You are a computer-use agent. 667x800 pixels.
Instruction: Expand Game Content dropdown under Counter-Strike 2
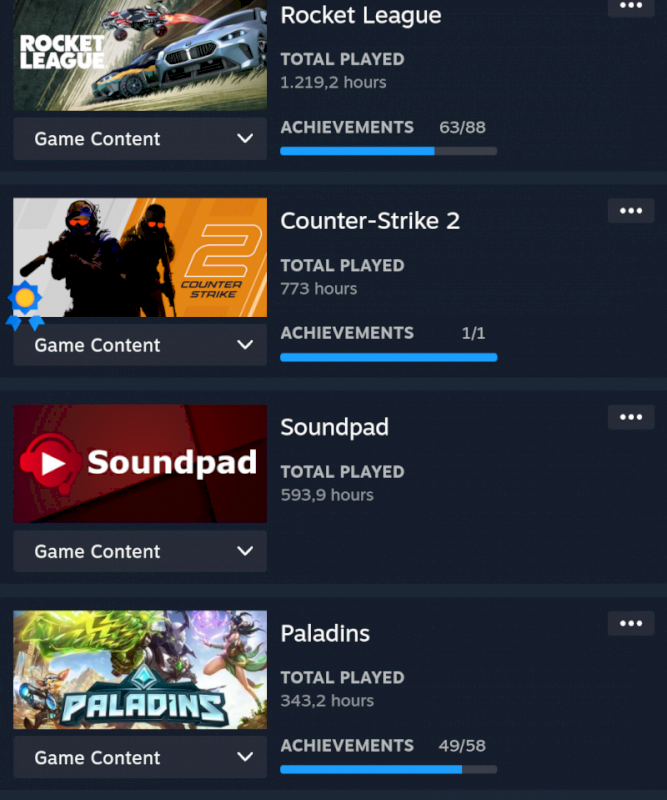(140, 345)
